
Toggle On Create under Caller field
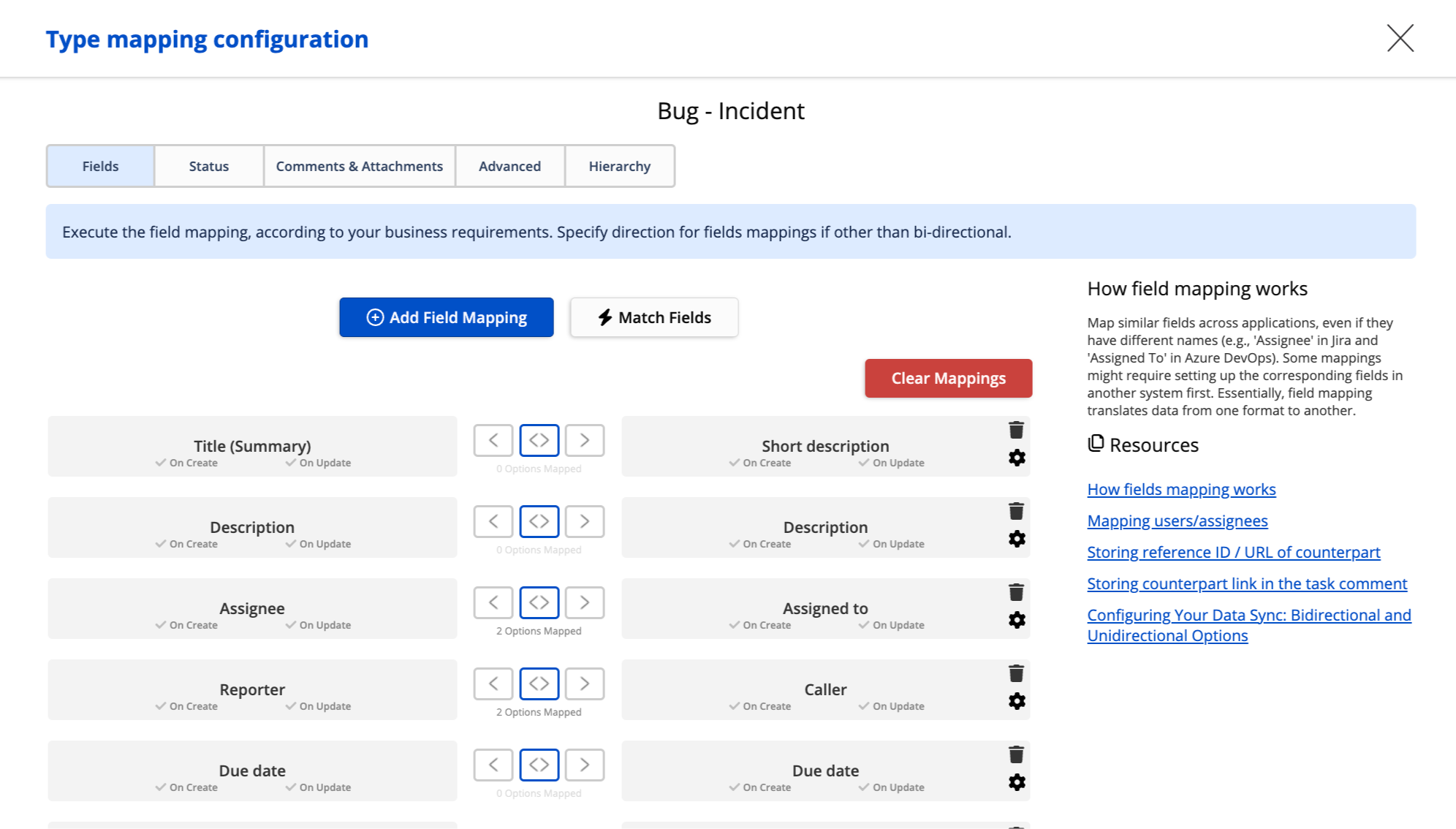760,707
